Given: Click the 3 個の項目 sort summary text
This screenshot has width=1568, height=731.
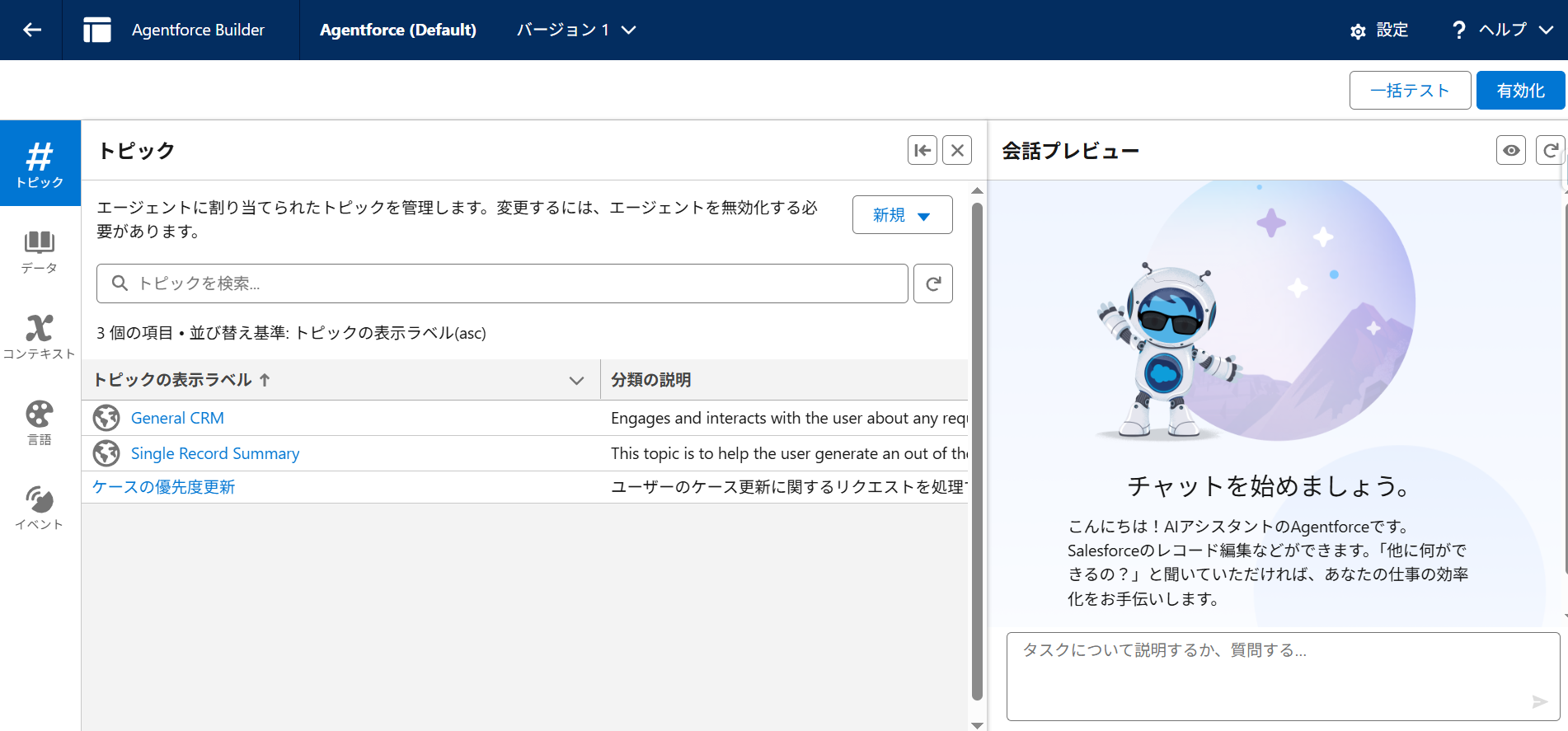Looking at the screenshot, I should (x=291, y=333).
